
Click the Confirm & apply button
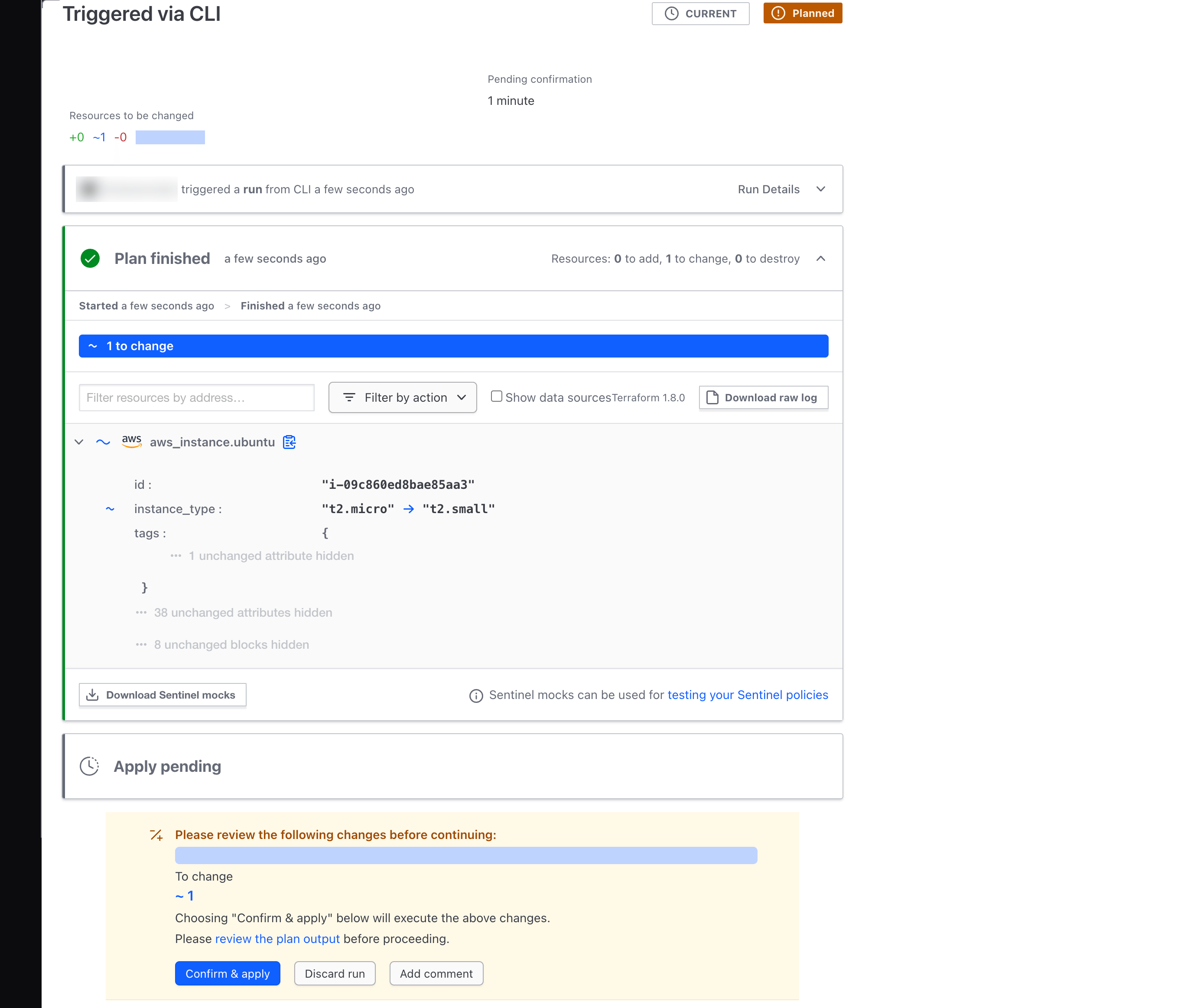[x=228, y=973]
